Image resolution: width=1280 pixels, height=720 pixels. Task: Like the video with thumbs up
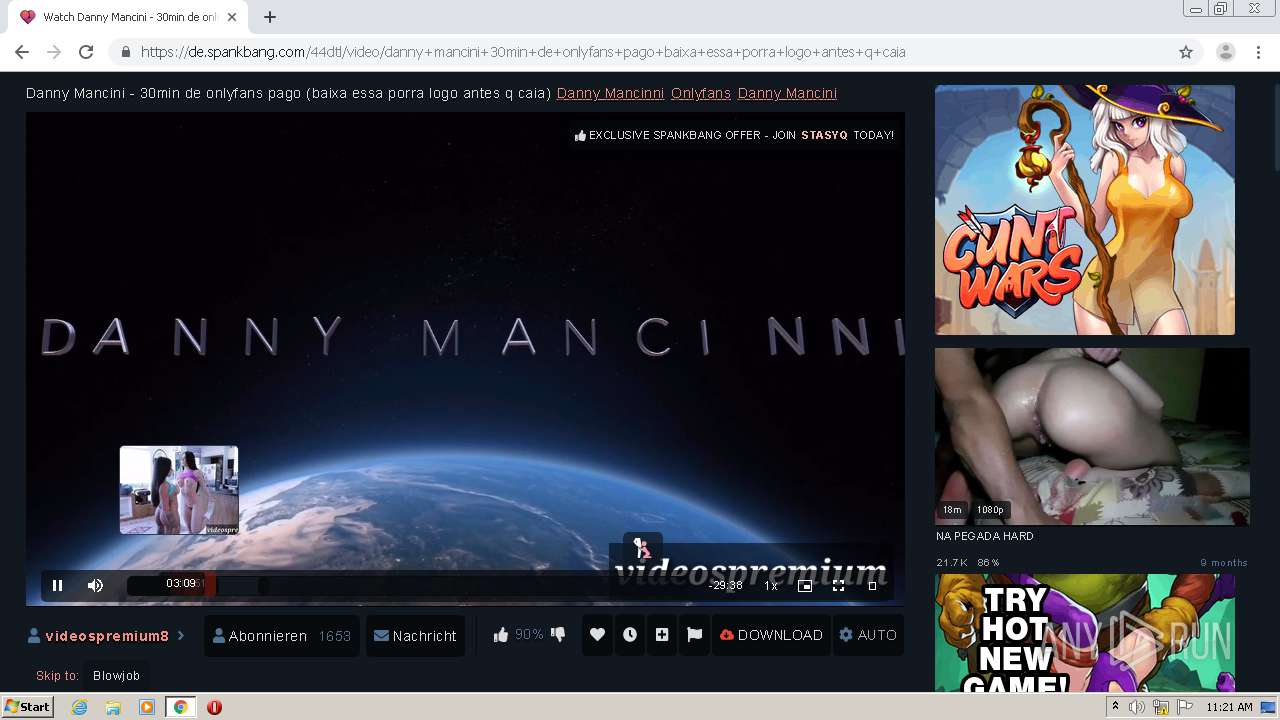click(x=501, y=635)
